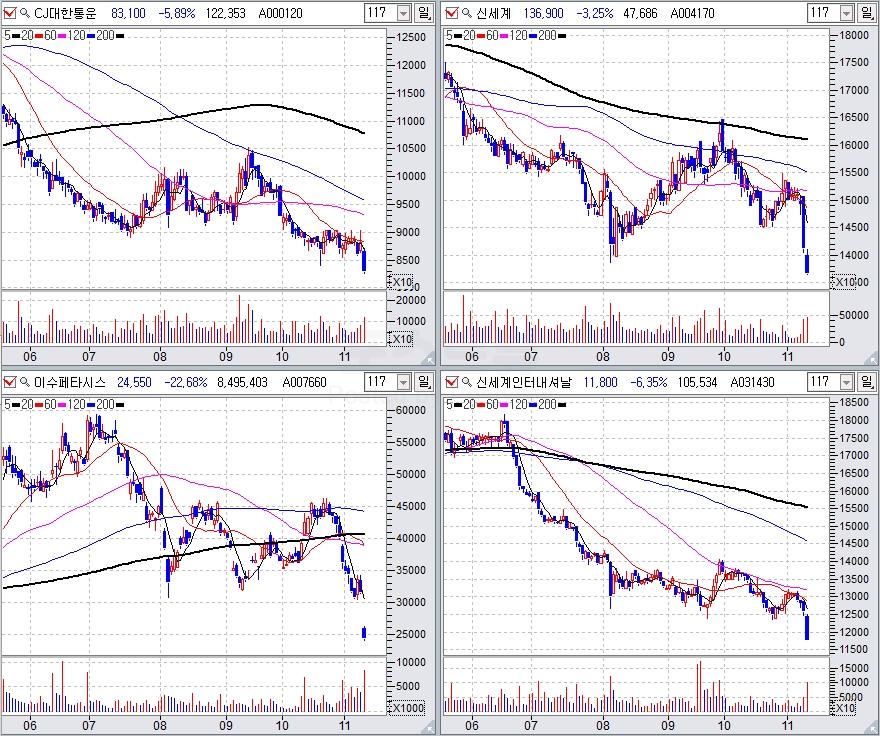Open stock search icon beside 신세계
This screenshot has height=736, width=880.
pyautogui.click(x=465, y=13)
